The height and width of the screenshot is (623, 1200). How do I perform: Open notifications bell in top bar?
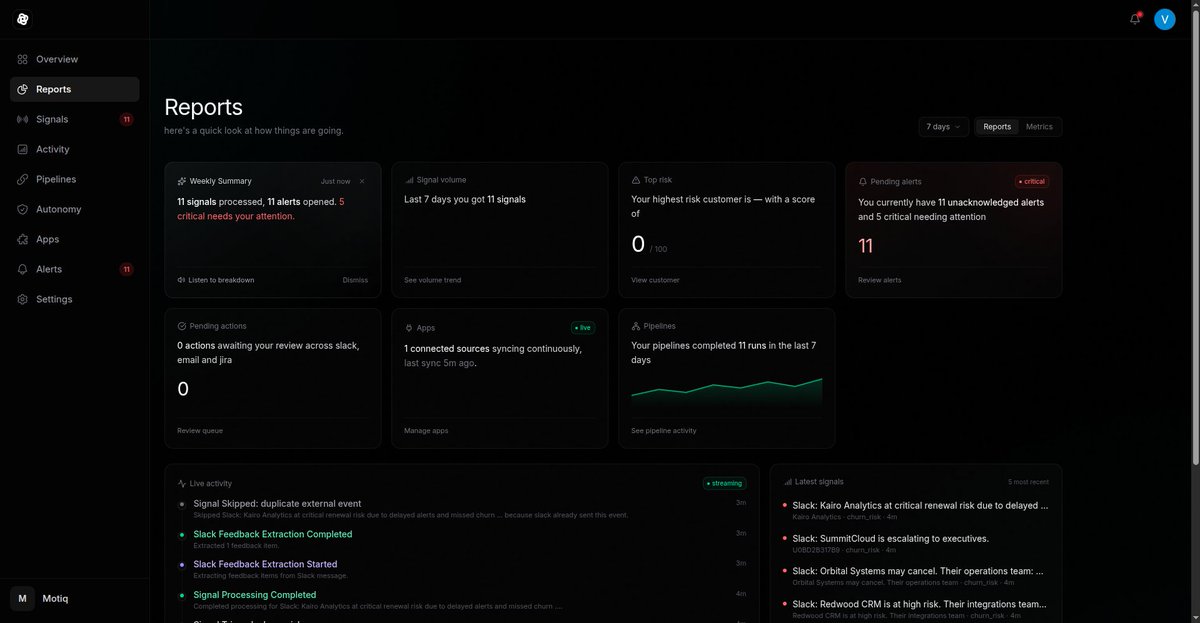coord(1135,19)
